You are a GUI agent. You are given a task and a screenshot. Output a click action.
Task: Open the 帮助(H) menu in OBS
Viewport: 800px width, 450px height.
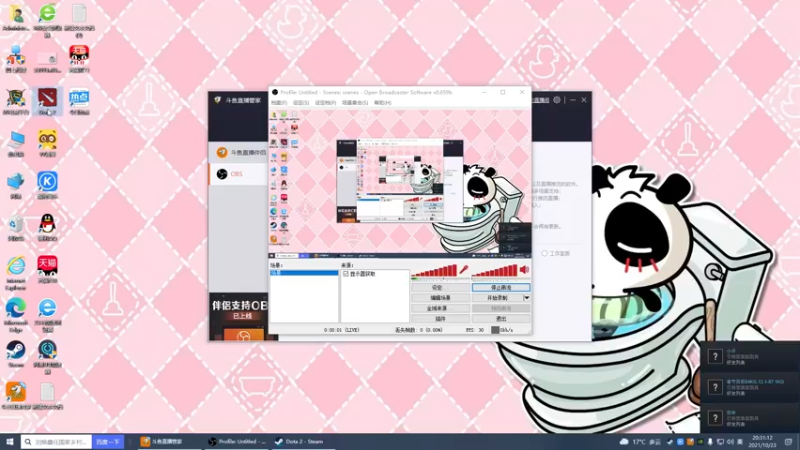click(382, 103)
